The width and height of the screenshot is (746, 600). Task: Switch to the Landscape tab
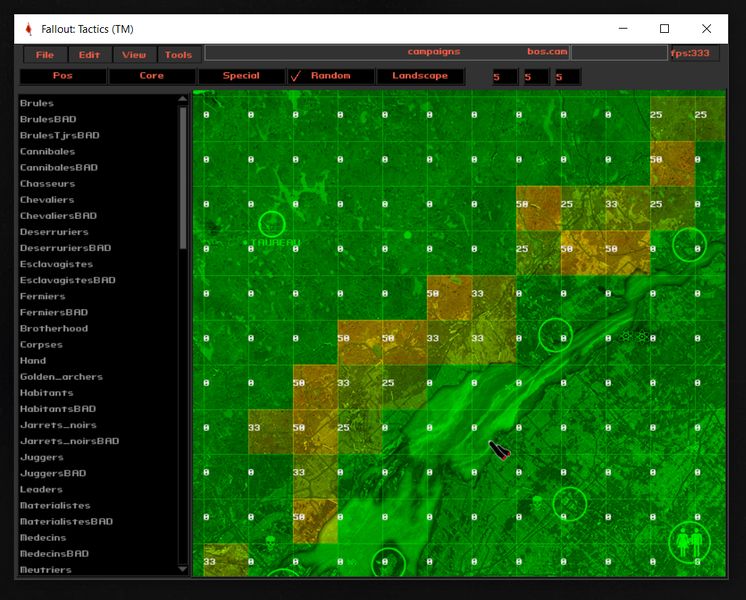420,76
